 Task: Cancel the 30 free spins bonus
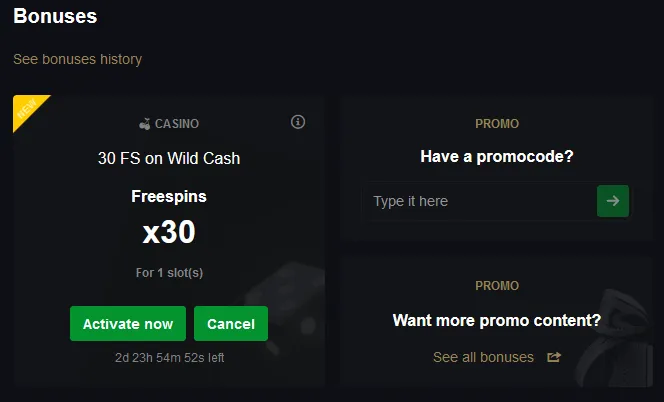pos(231,324)
